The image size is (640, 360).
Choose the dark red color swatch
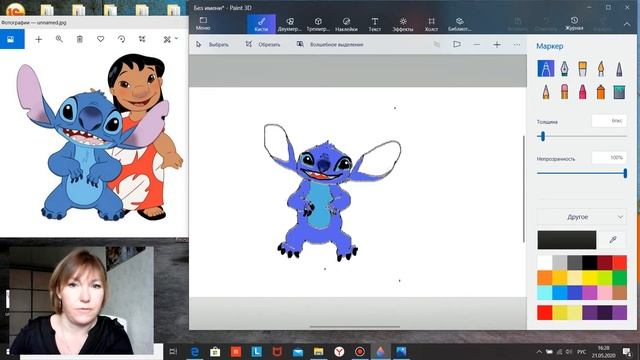[x=604, y=262]
